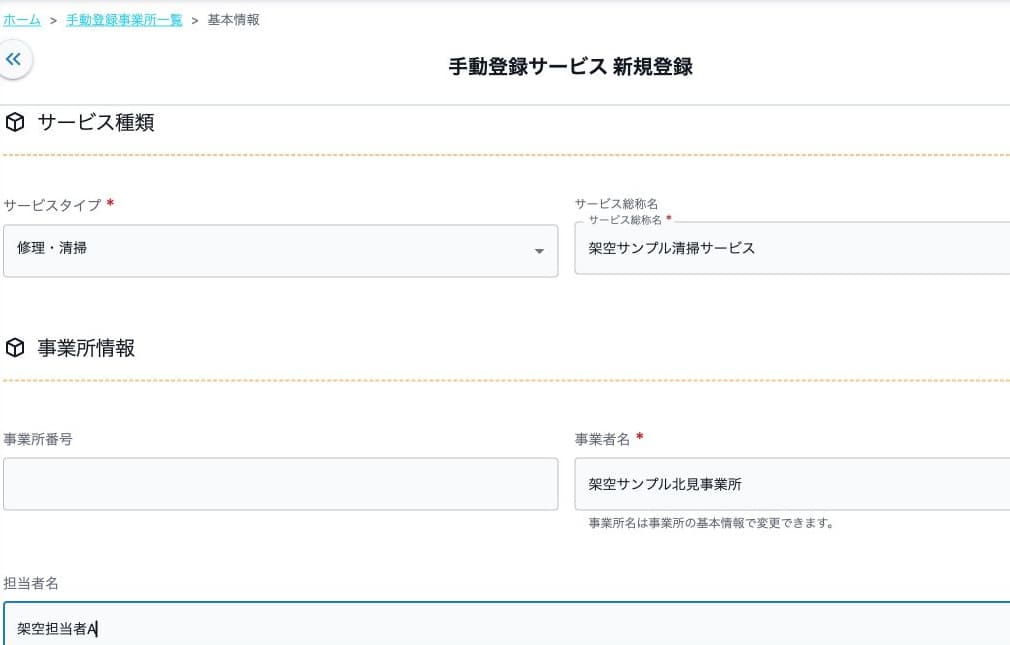Image resolution: width=1010 pixels, height=645 pixels.
Task: Click the 事業所情報 section heading
Action: 86,348
